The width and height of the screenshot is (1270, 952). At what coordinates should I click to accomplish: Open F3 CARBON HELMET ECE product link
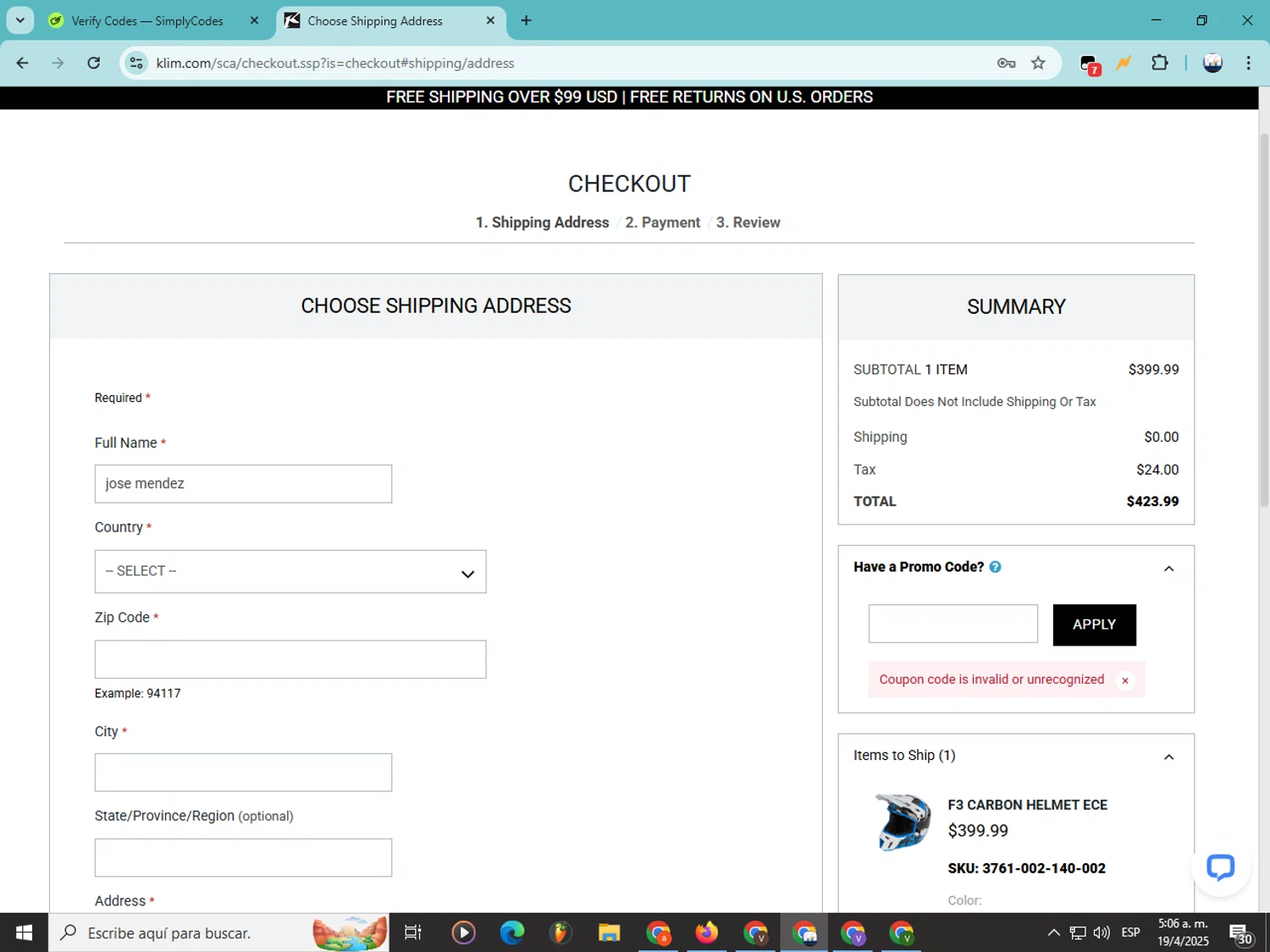coord(1027,805)
